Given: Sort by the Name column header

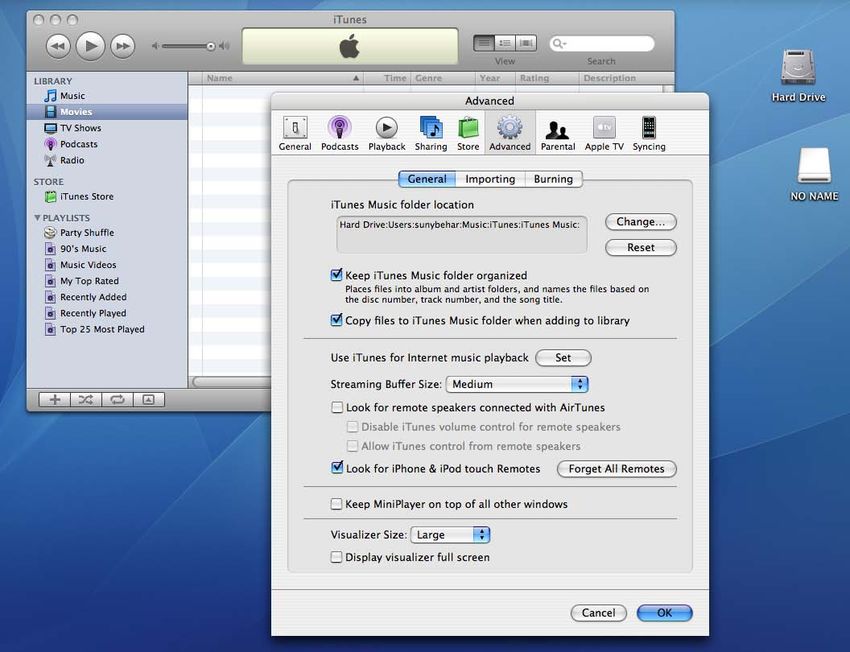Looking at the screenshot, I should 282,78.
